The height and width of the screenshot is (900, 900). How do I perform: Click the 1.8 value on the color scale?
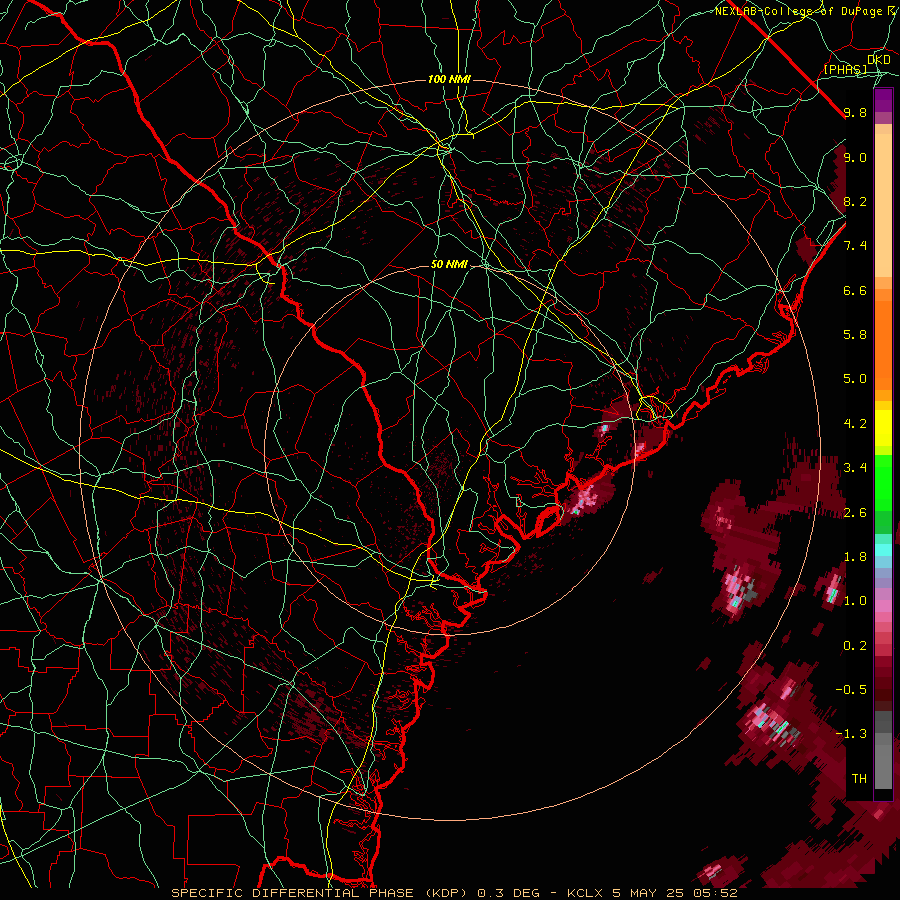[855, 557]
